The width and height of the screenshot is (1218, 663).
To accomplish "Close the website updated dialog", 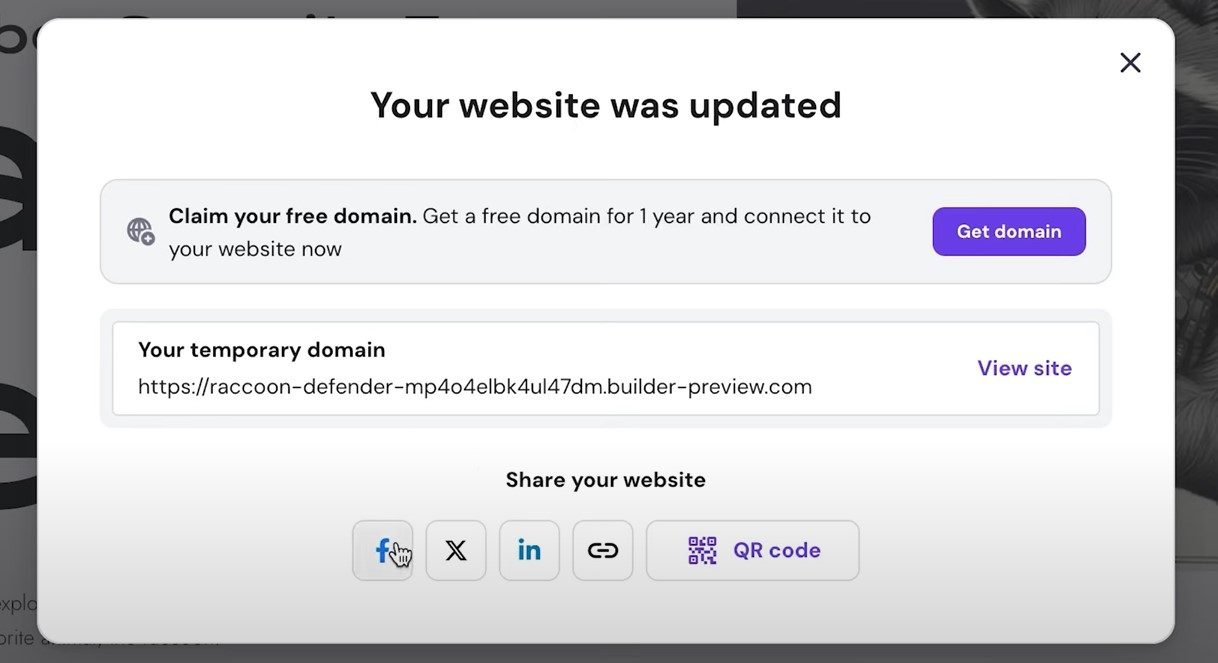I will (1130, 63).
